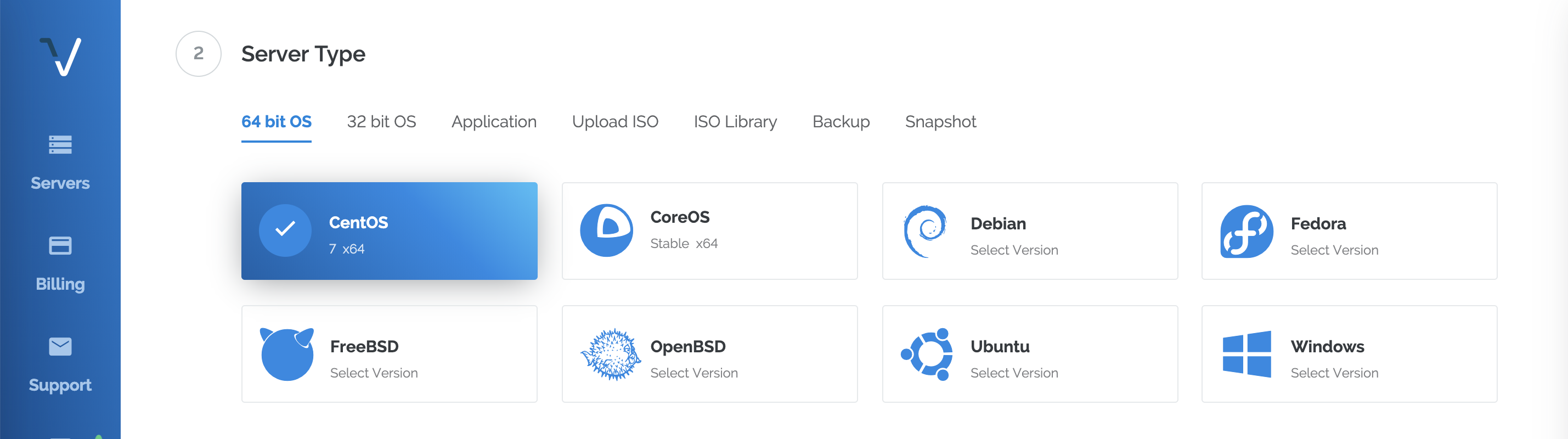Click the CoreOS card title

(x=680, y=217)
